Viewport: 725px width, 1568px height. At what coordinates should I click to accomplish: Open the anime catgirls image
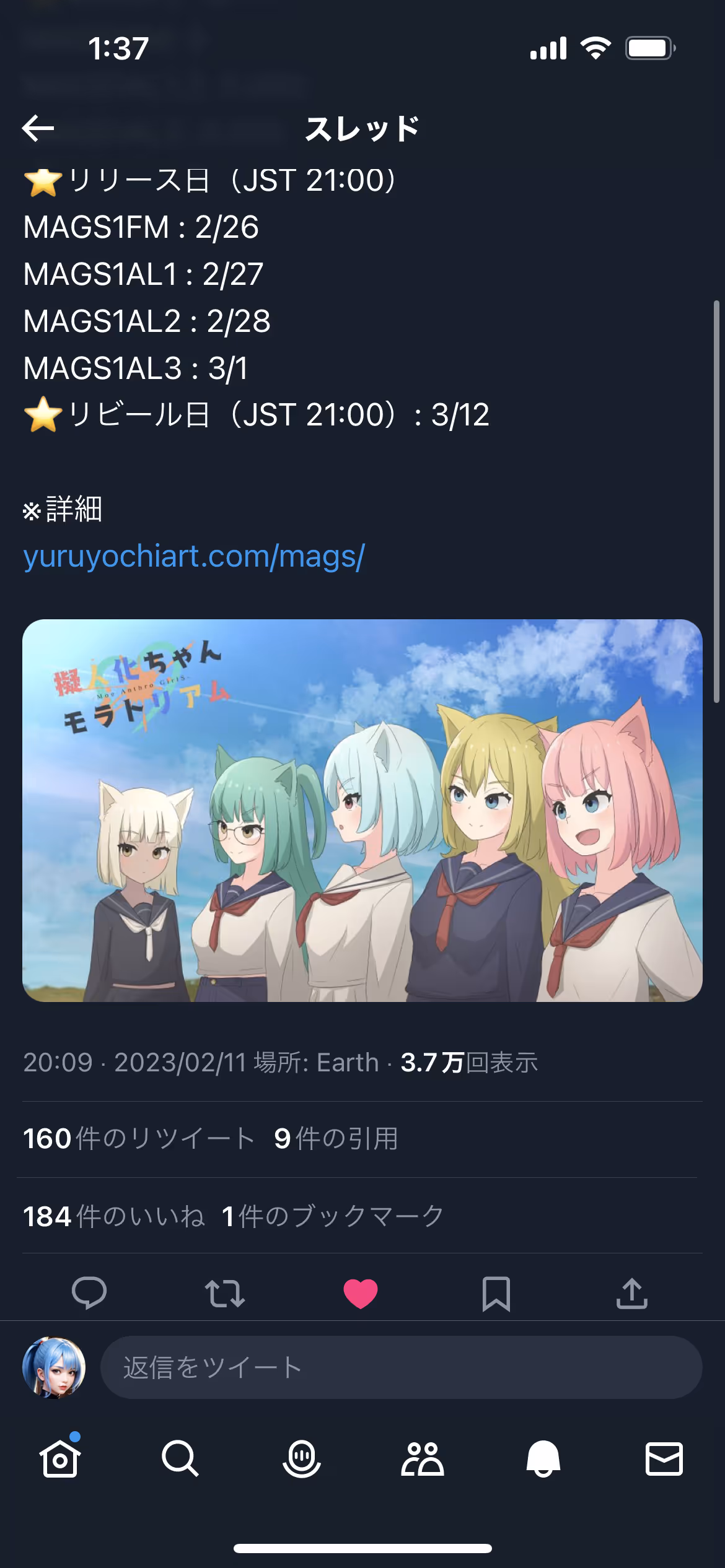coord(362,811)
